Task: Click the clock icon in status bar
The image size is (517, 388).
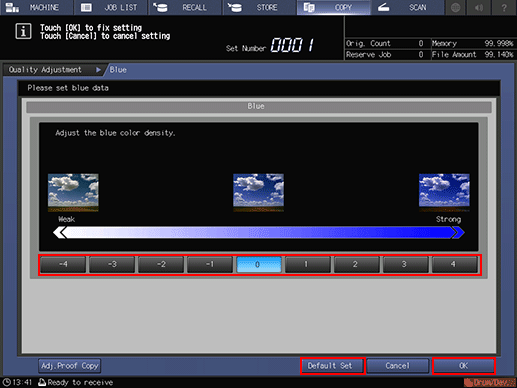Action: [6, 382]
